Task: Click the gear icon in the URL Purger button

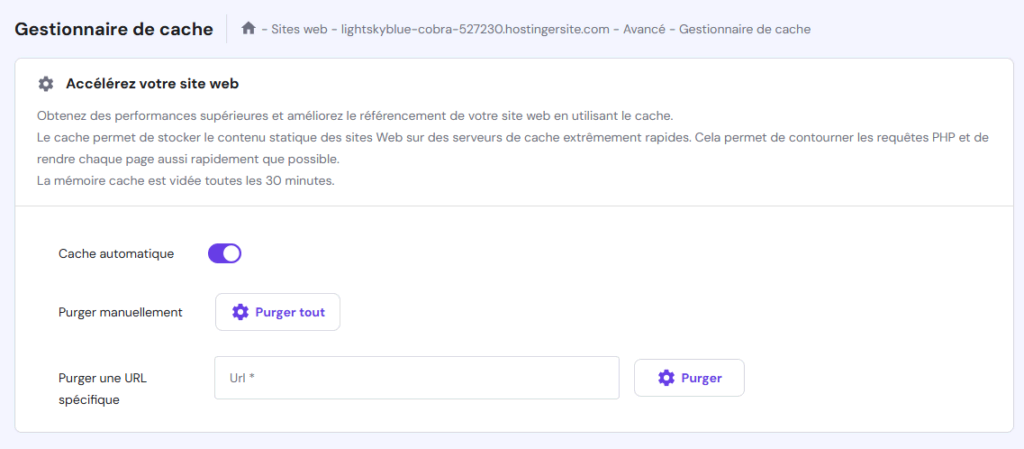Action: (666, 378)
